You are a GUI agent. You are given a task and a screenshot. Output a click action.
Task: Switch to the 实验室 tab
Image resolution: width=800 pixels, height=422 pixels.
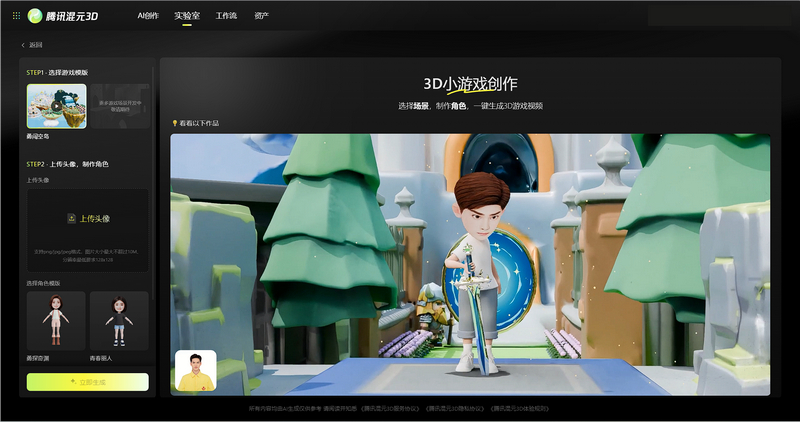(x=187, y=16)
